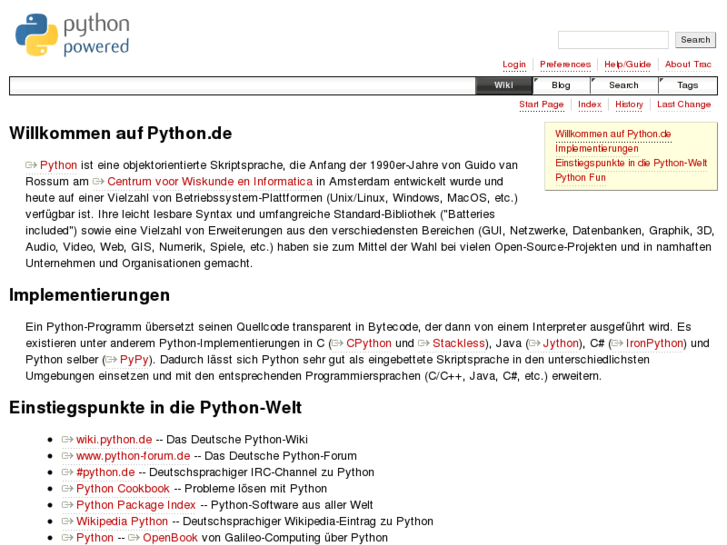Click the Python powered logo
The width and height of the screenshot is (727, 545).
point(72,35)
